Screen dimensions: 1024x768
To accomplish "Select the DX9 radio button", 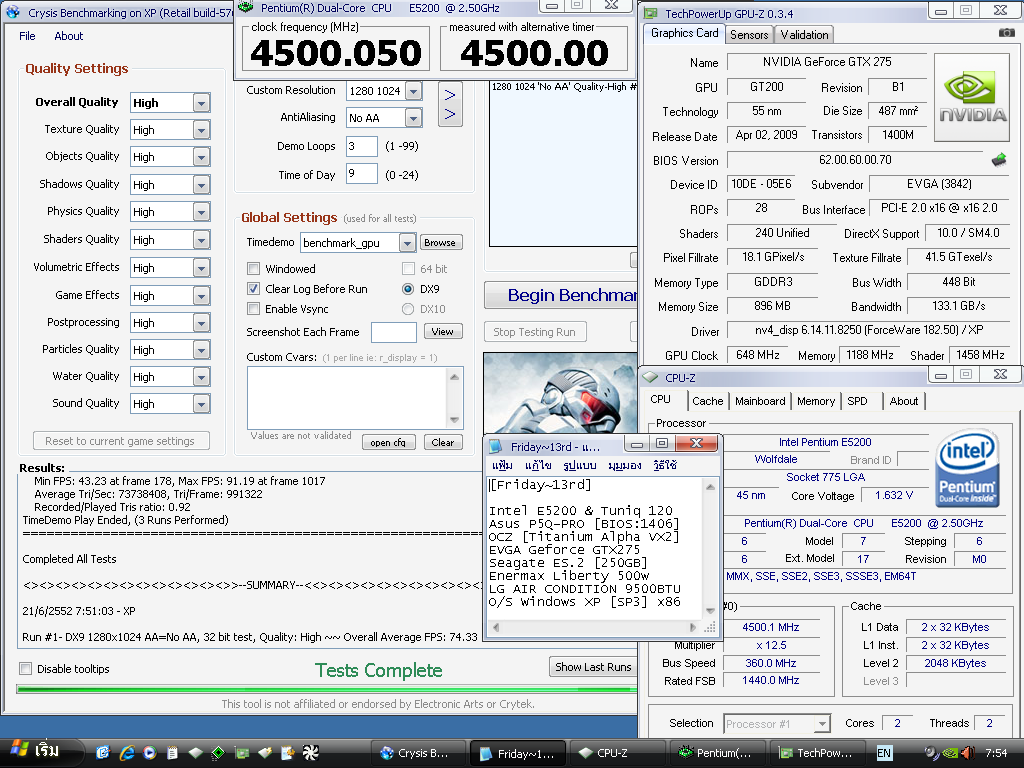I will (408, 289).
